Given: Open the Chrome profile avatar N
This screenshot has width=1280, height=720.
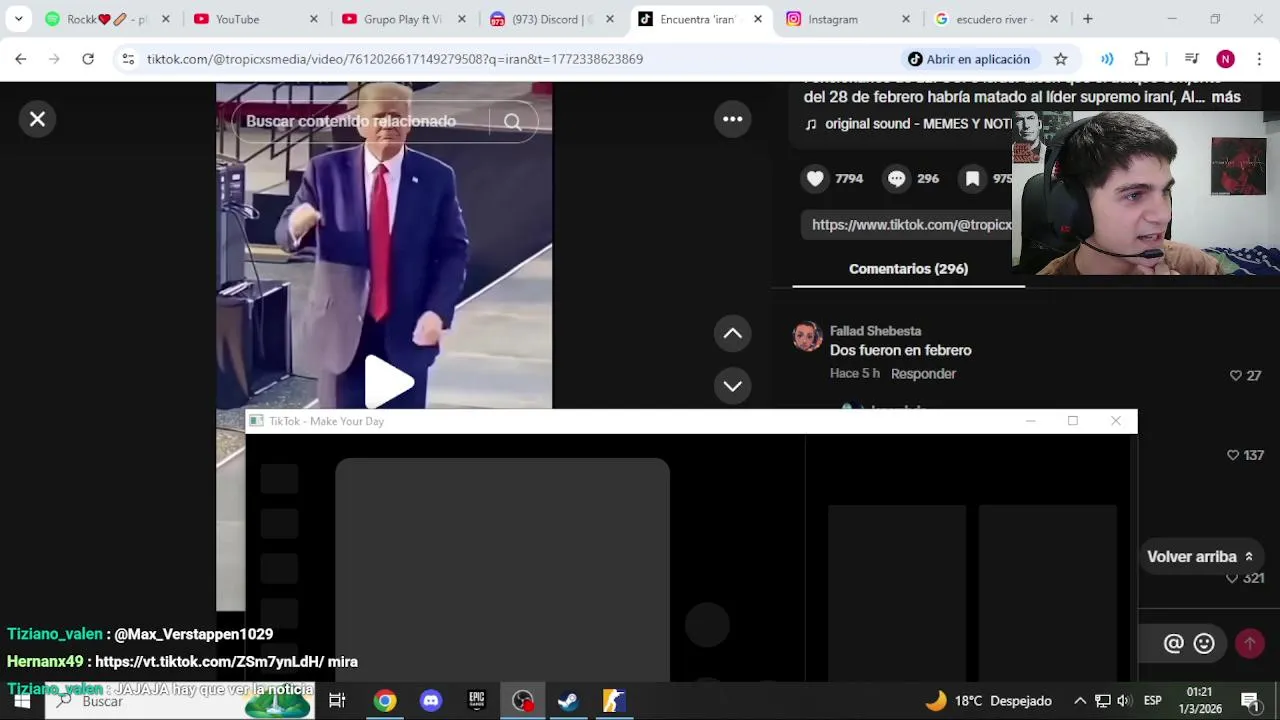Looking at the screenshot, I should 1225,59.
